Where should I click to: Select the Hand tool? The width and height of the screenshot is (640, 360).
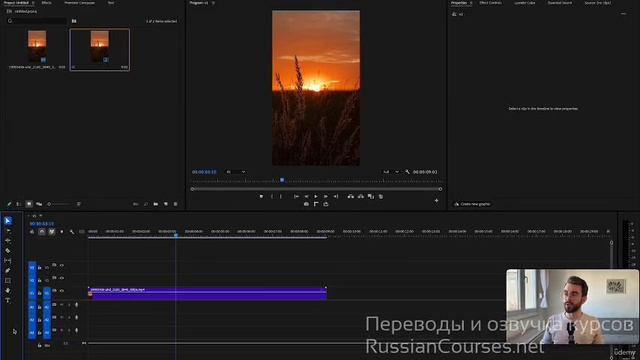tap(8, 290)
